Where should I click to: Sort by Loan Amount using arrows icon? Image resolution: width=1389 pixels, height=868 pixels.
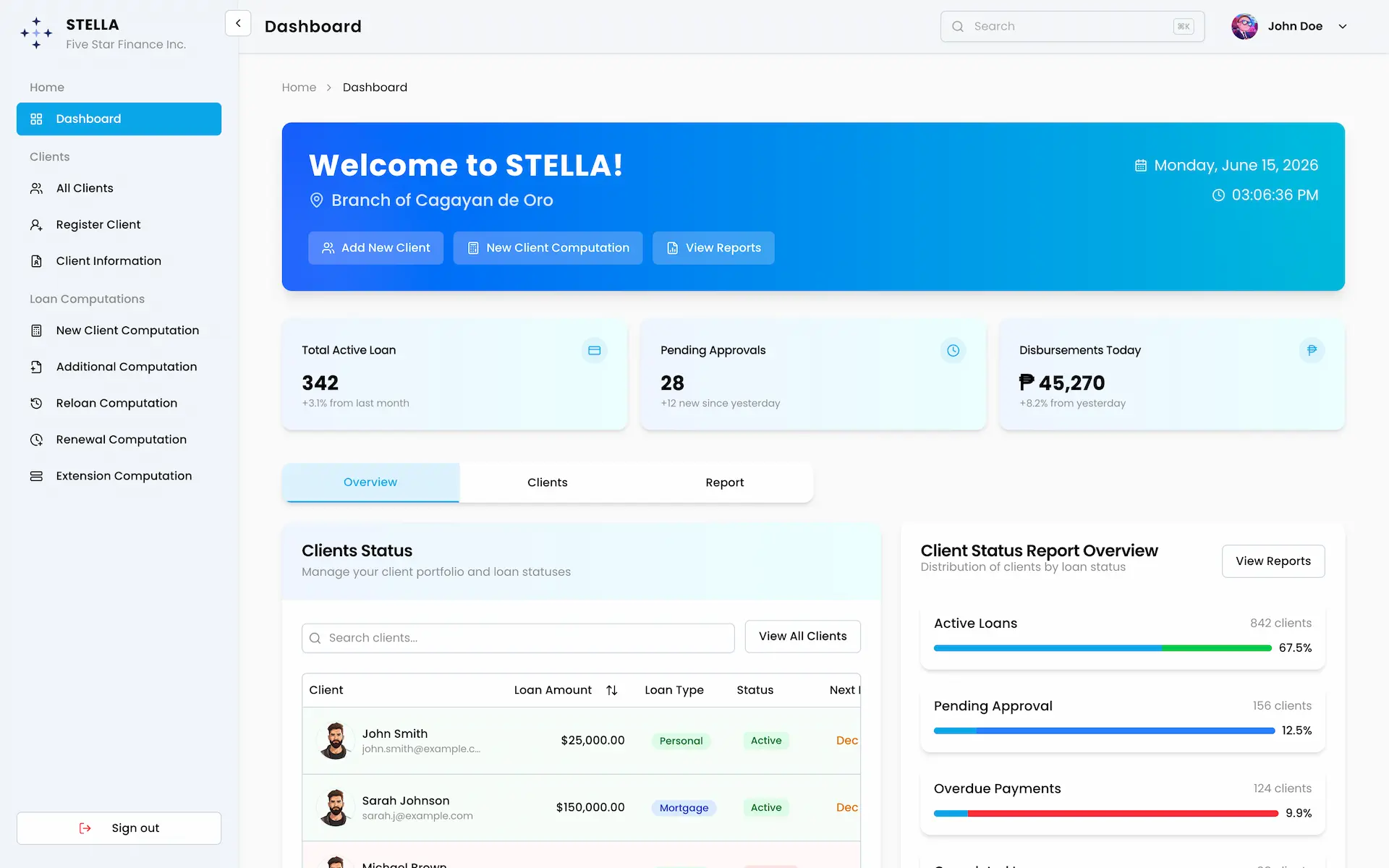[x=612, y=690]
